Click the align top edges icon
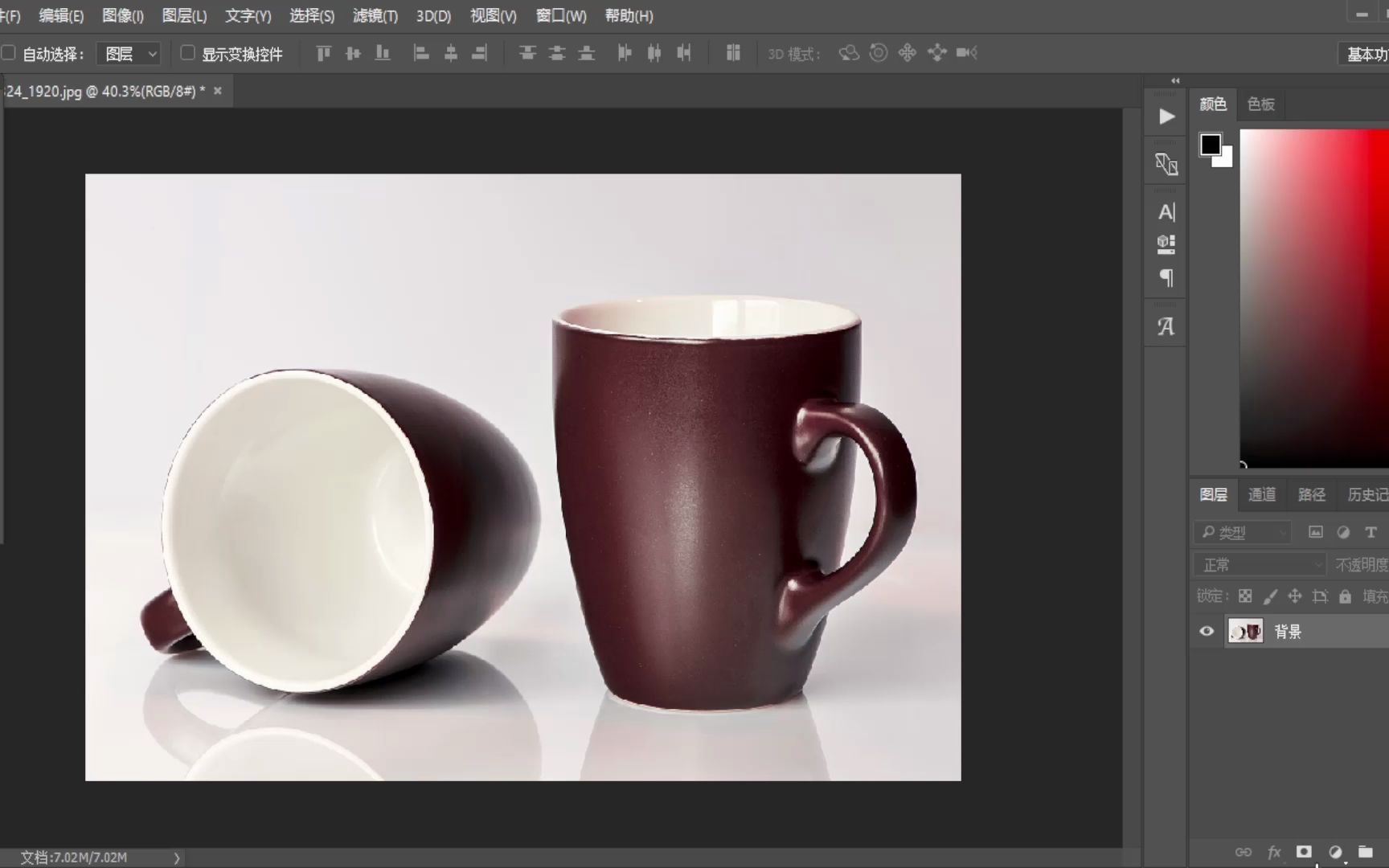This screenshot has width=1389, height=868. coord(323,53)
